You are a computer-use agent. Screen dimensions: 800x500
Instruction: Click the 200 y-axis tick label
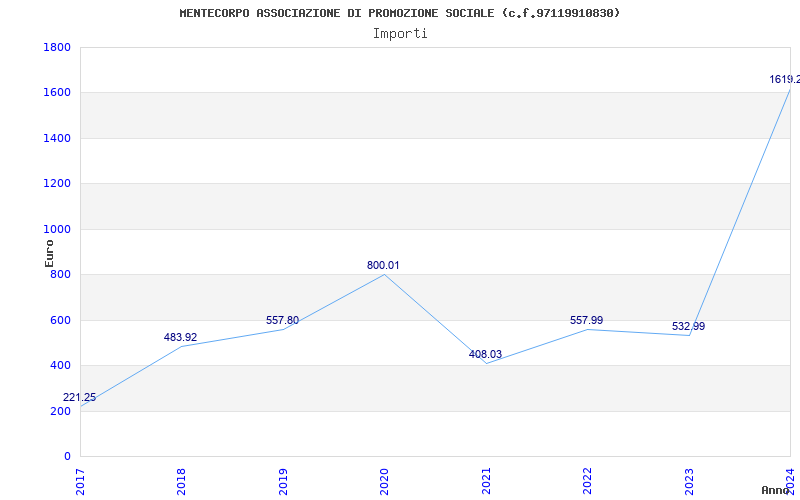pos(60,411)
